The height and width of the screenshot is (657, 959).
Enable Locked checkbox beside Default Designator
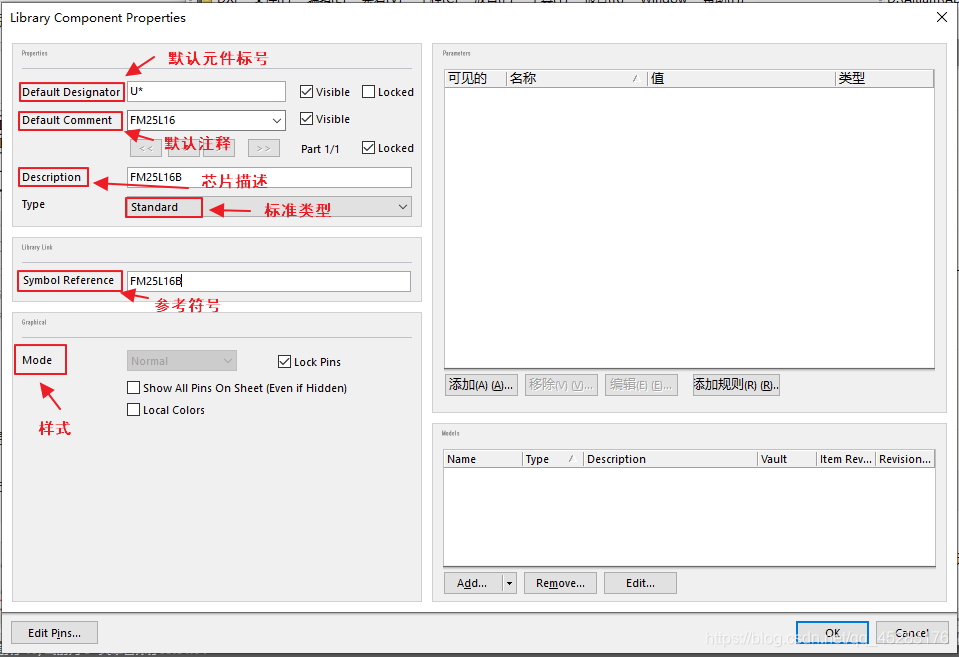368,92
